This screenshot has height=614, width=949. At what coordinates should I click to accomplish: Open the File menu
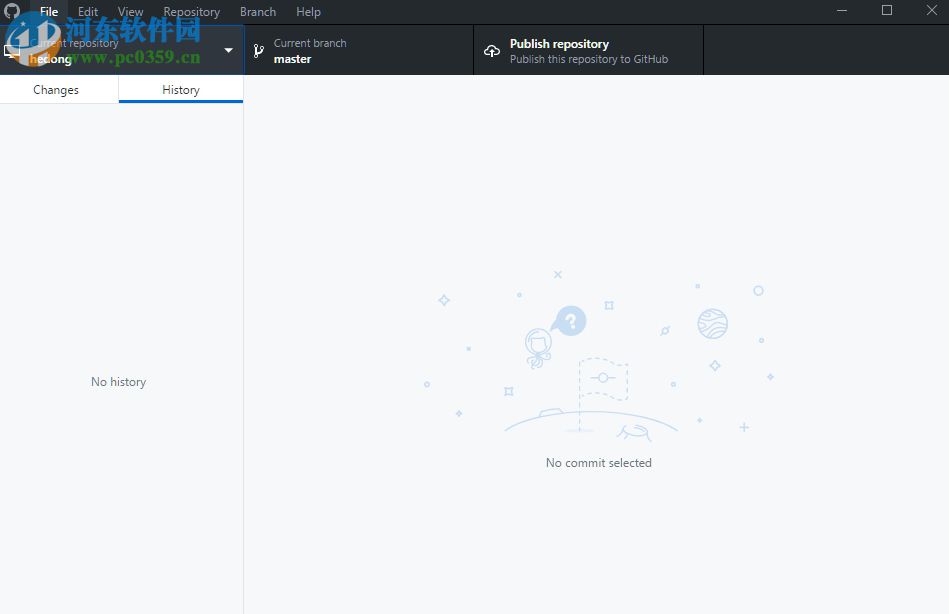pyautogui.click(x=47, y=11)
